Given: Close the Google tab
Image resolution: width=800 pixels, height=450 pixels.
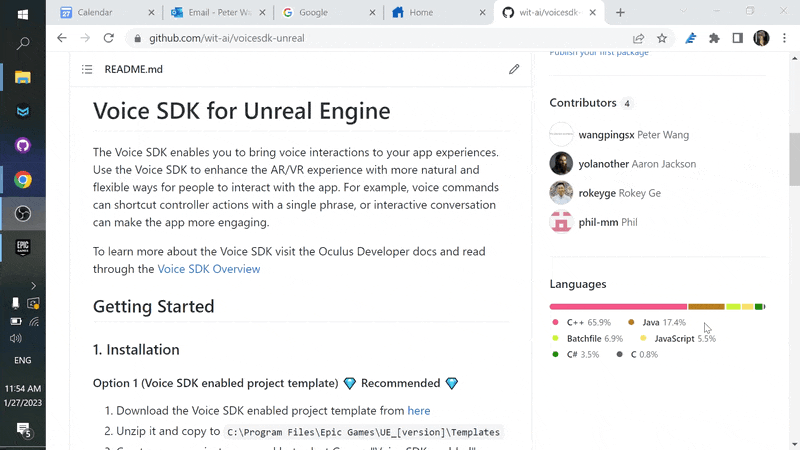Looking at the screenshot, I should [x=372, y=13].
